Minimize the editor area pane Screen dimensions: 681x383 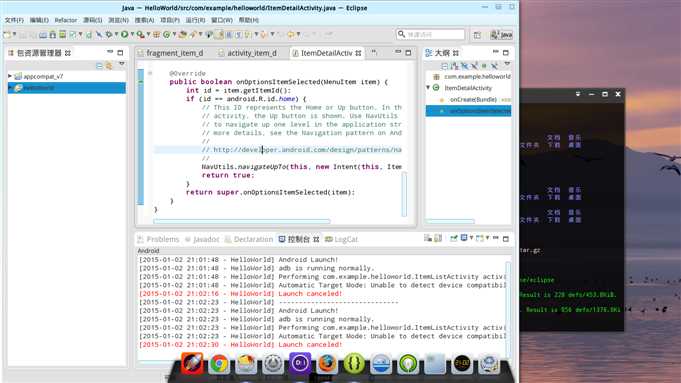[x=398, y=52]
